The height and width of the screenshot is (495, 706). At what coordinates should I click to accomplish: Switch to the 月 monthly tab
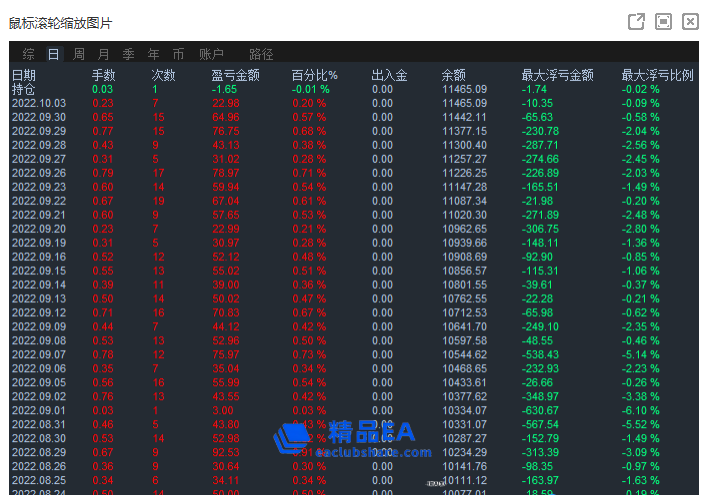point(104,54)
